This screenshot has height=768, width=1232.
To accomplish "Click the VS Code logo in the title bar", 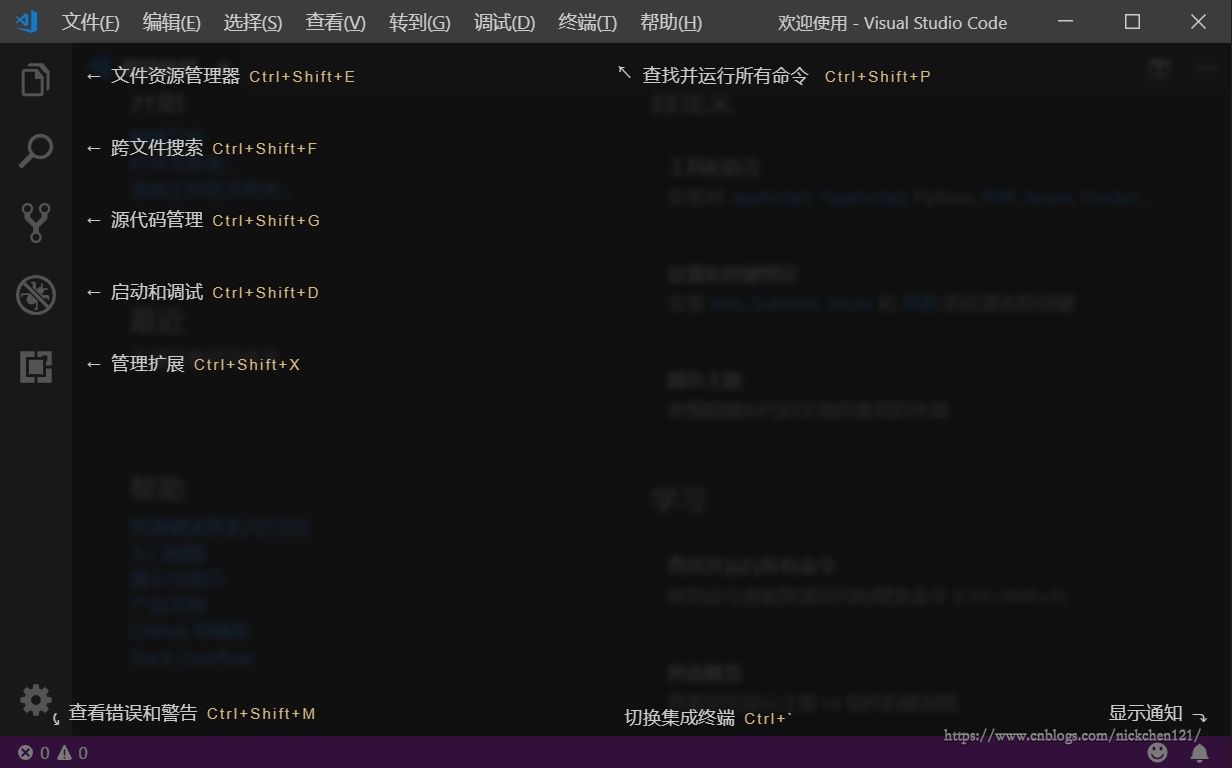I will click(x=27, y=21).
